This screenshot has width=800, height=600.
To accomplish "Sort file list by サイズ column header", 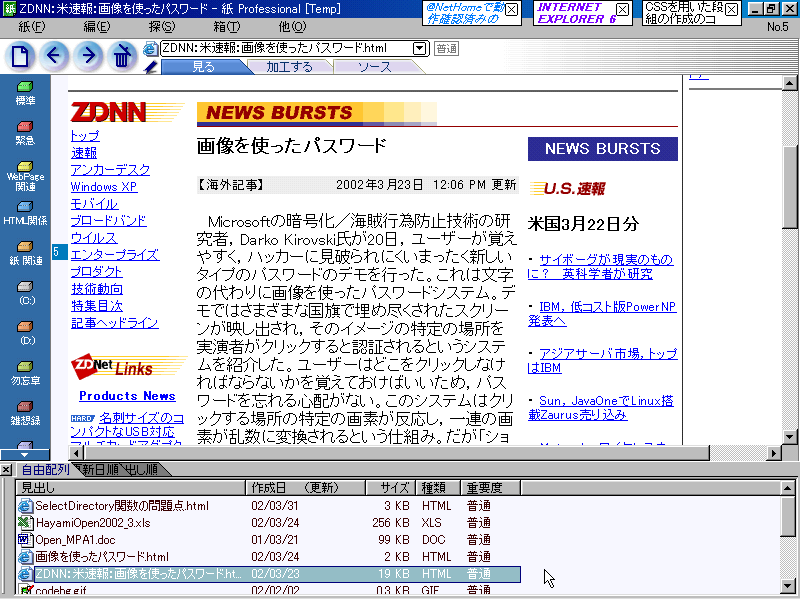I will [x=394, y=488].
